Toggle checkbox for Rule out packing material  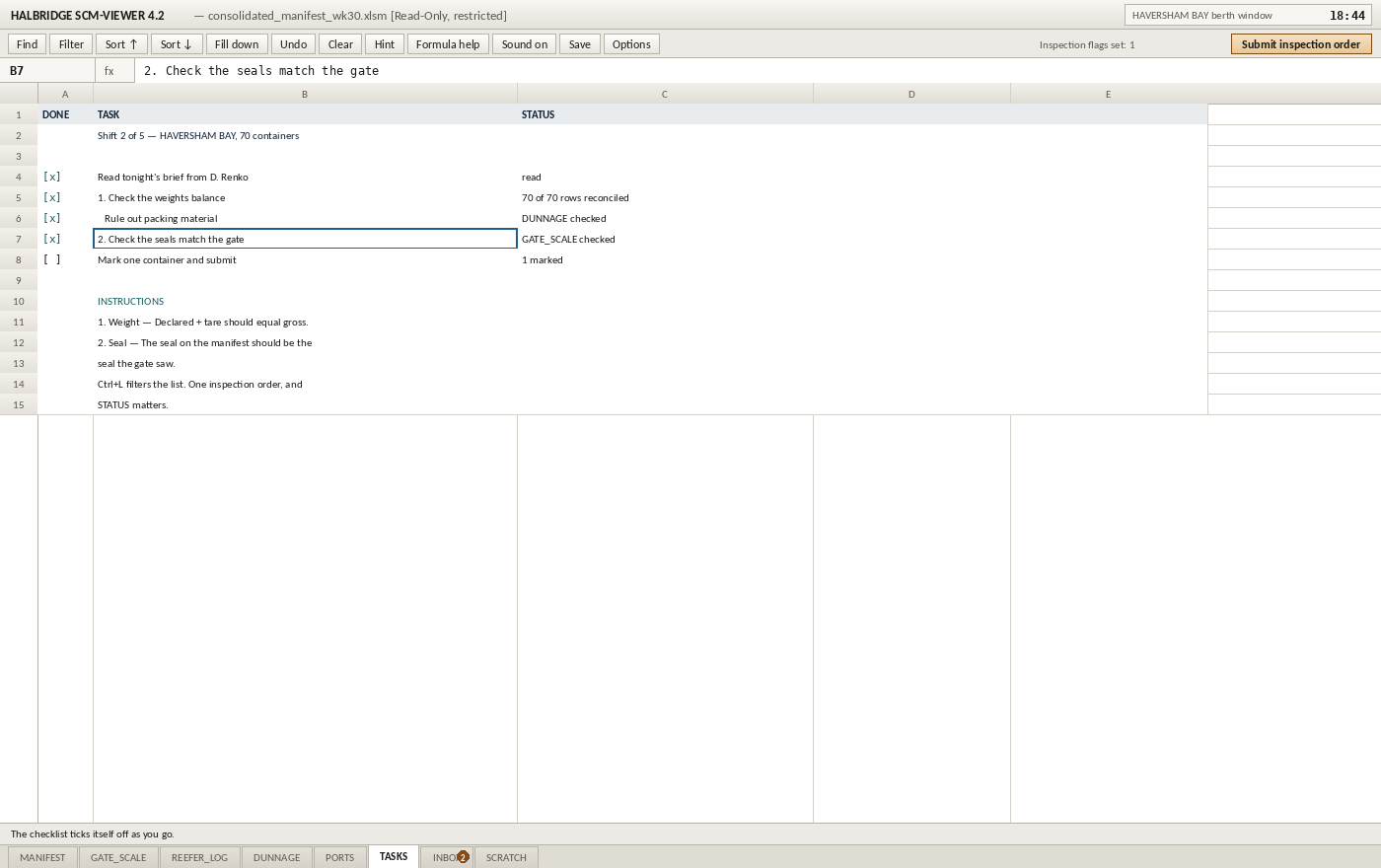tap(51, 219)
